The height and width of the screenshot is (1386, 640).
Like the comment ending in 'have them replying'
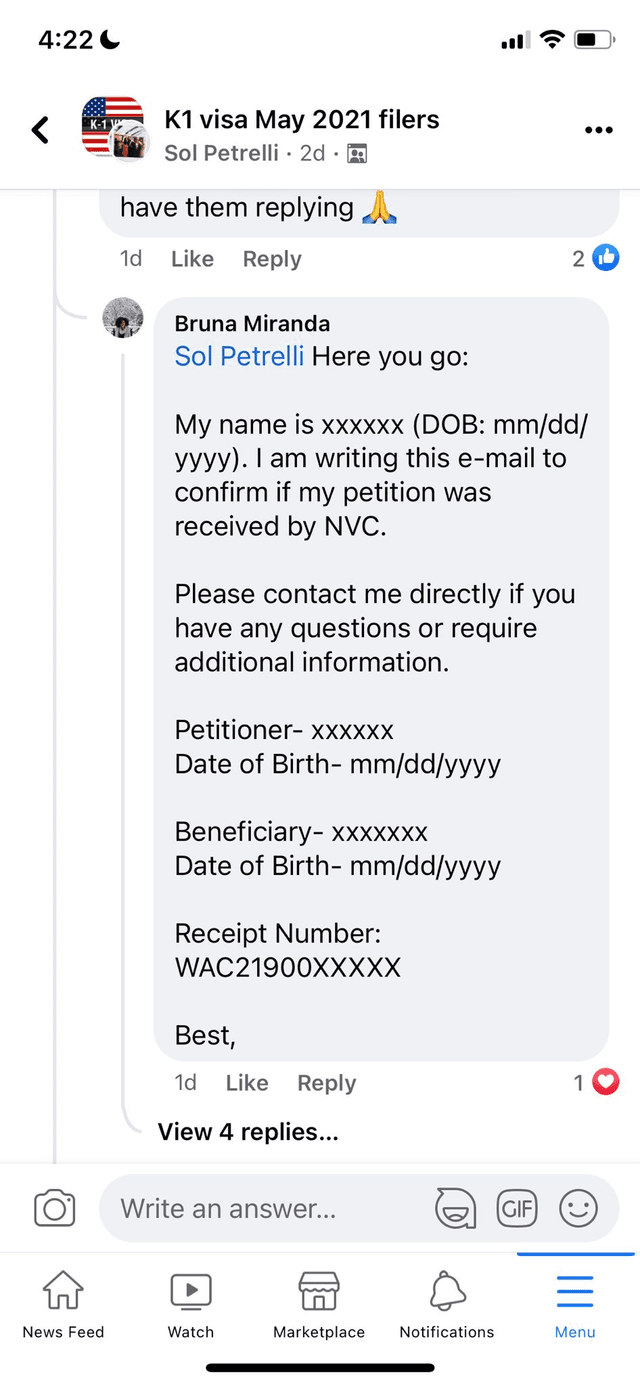(192, 259)
